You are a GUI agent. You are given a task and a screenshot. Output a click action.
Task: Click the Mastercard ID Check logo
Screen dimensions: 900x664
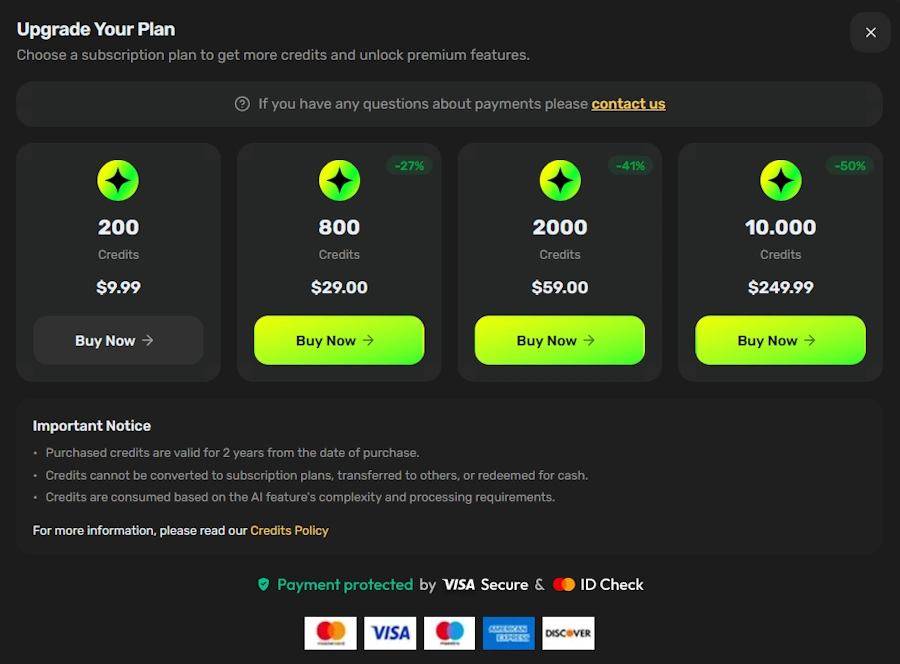click(x=597, y=584)
